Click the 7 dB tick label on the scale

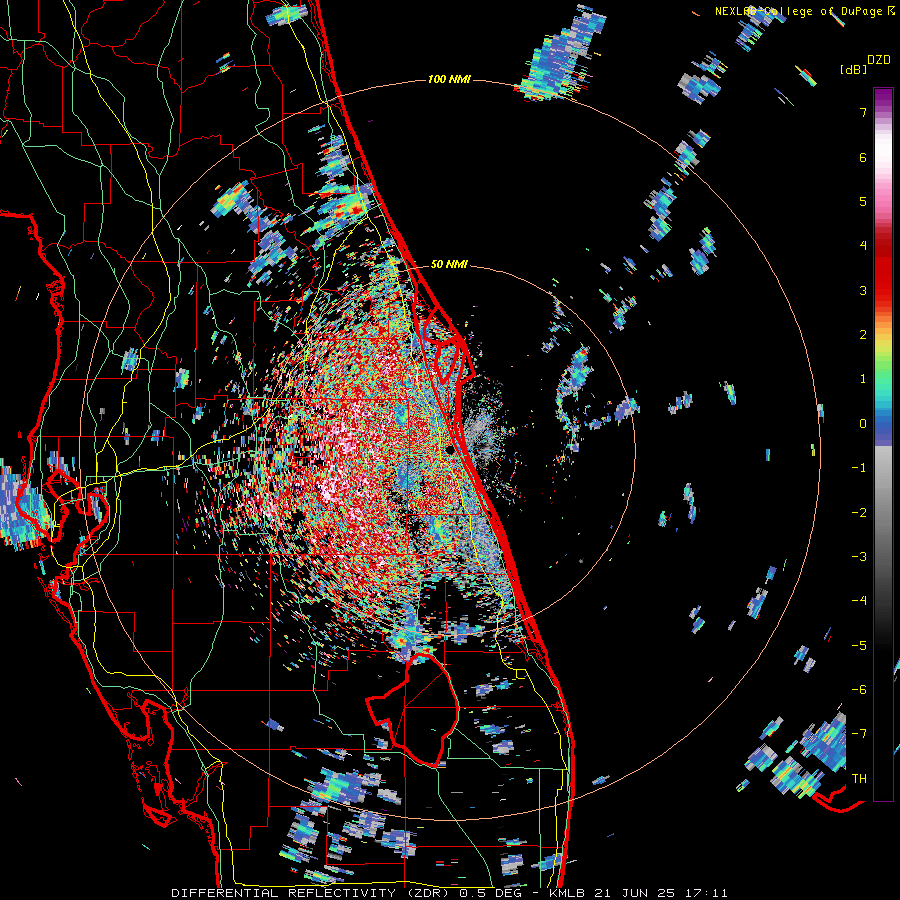pos(863,112)
